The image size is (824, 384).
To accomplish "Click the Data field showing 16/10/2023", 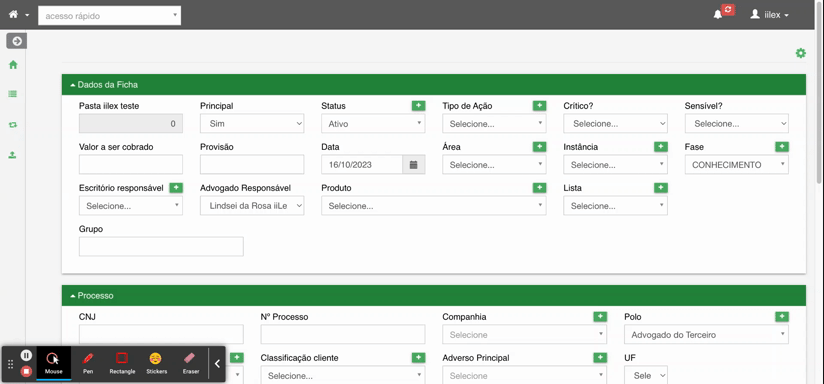I will pyautogui.click(x=362, y=165).
